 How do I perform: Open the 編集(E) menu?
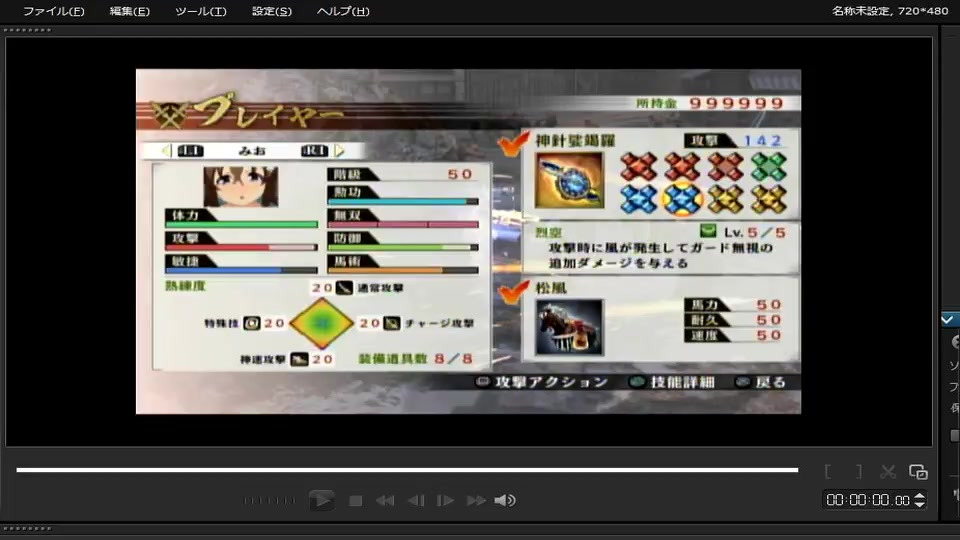[129, 11]
